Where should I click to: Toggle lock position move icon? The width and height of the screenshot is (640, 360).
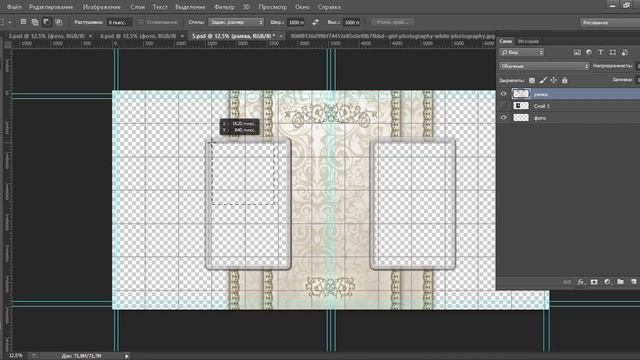[554, 80]
